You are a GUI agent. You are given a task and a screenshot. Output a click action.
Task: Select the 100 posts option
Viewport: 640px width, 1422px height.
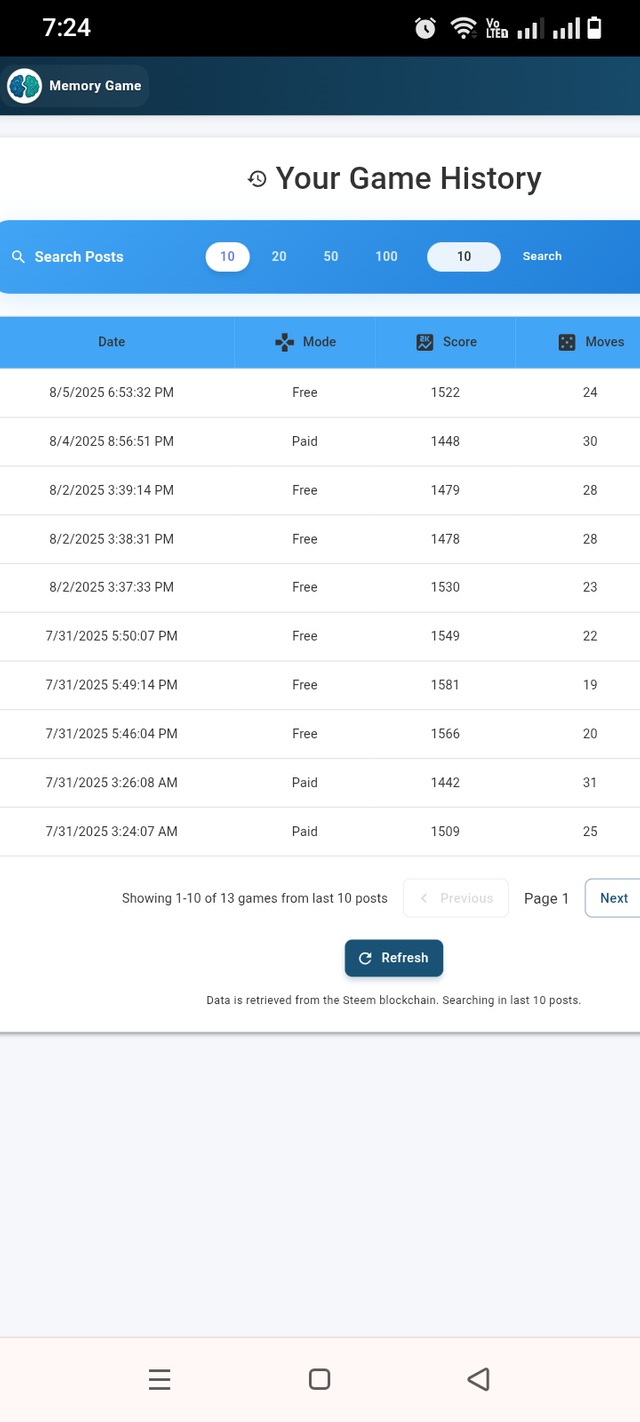pos(386,257)
